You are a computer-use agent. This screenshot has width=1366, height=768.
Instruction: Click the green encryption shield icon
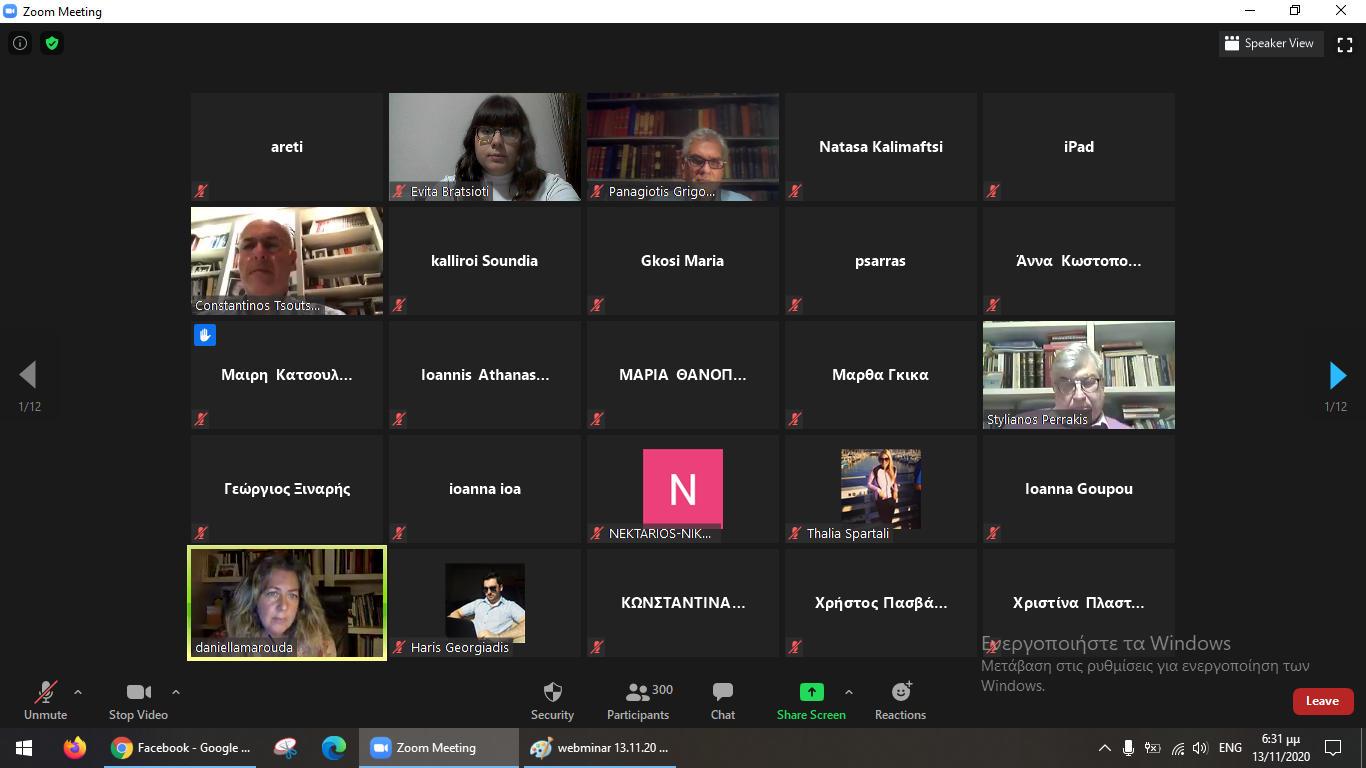[x=51, y=43]
